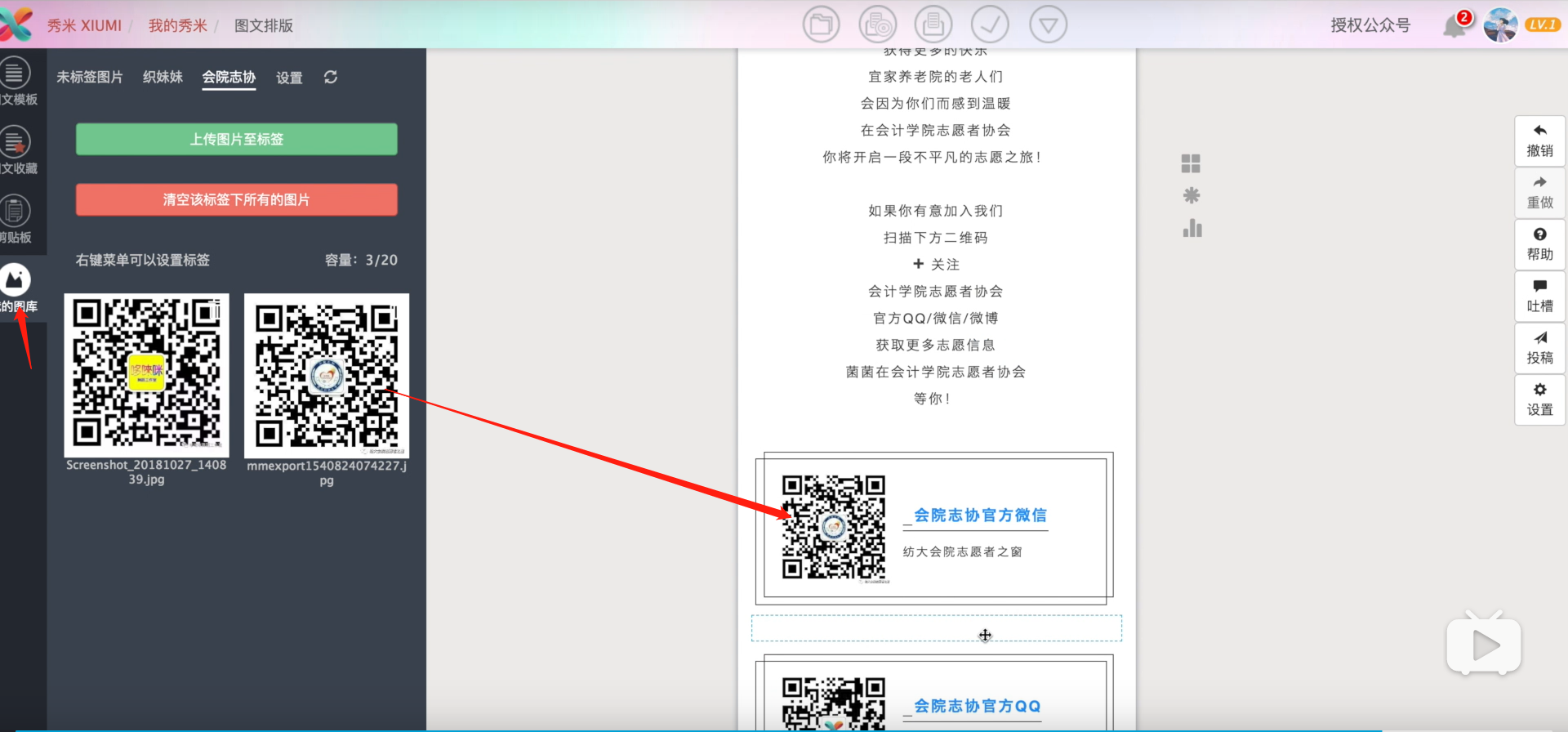The image size is (1568, 732).
Task: Click the 秀米 XIUMI breadcrumb link
Action: click(x=84, y=25)
